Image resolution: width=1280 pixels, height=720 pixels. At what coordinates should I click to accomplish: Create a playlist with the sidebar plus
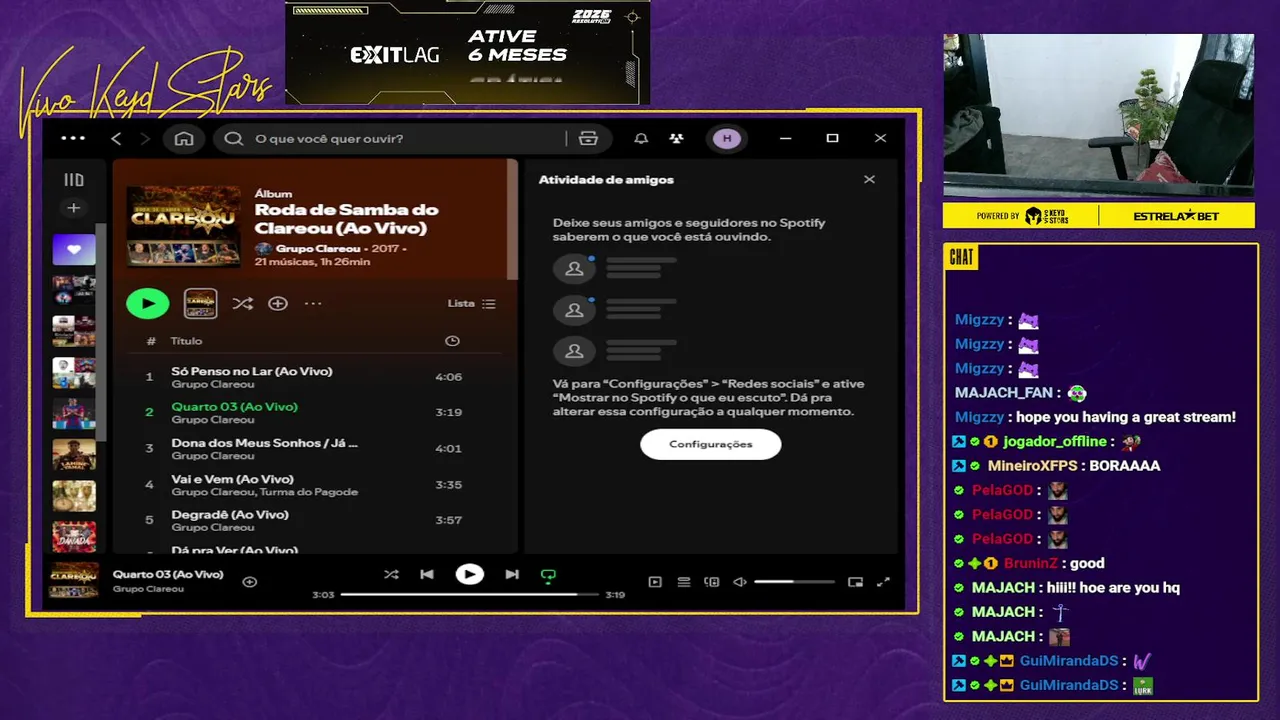pyautogui.click(x=73, y=208)
